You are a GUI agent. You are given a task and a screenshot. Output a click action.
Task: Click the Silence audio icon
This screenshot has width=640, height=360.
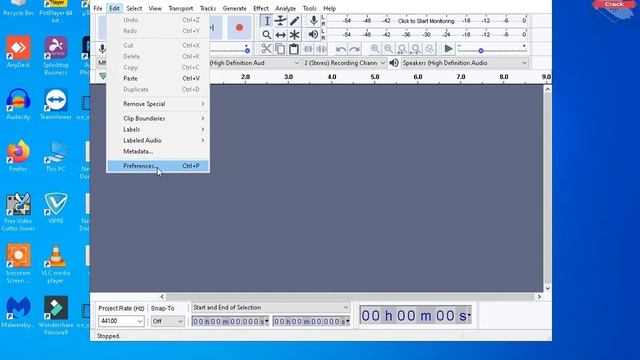(x=322, y=49)
